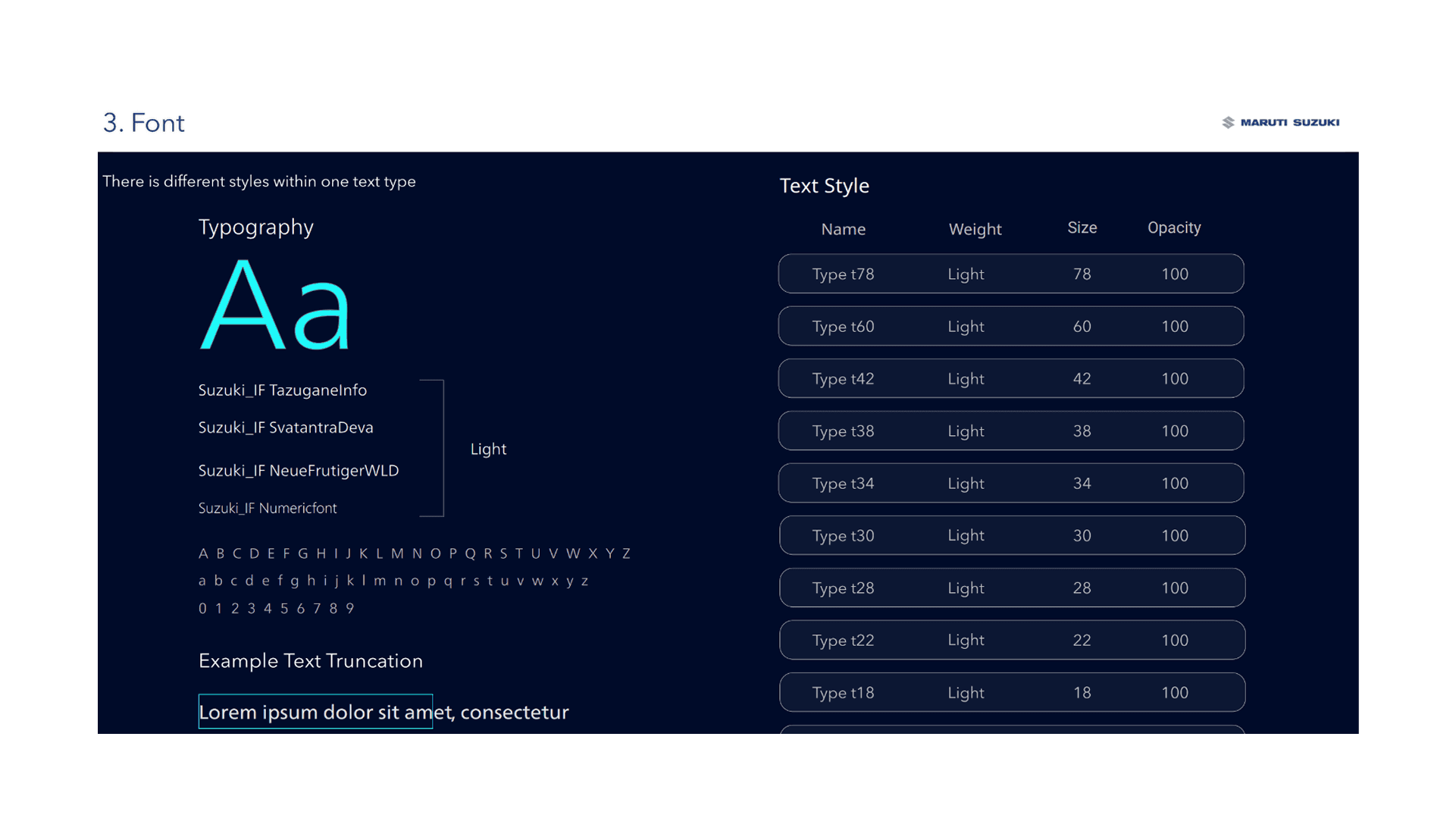Click the Size column header

pos(1082,228)
